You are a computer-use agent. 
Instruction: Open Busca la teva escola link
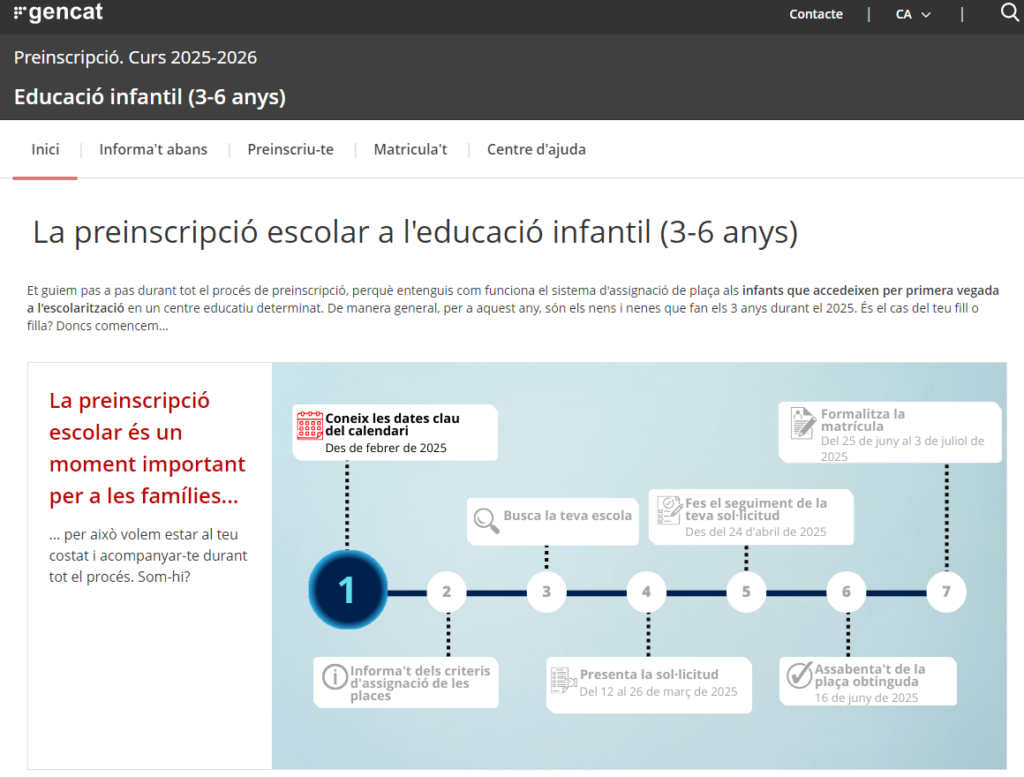[x=567, y=516]
